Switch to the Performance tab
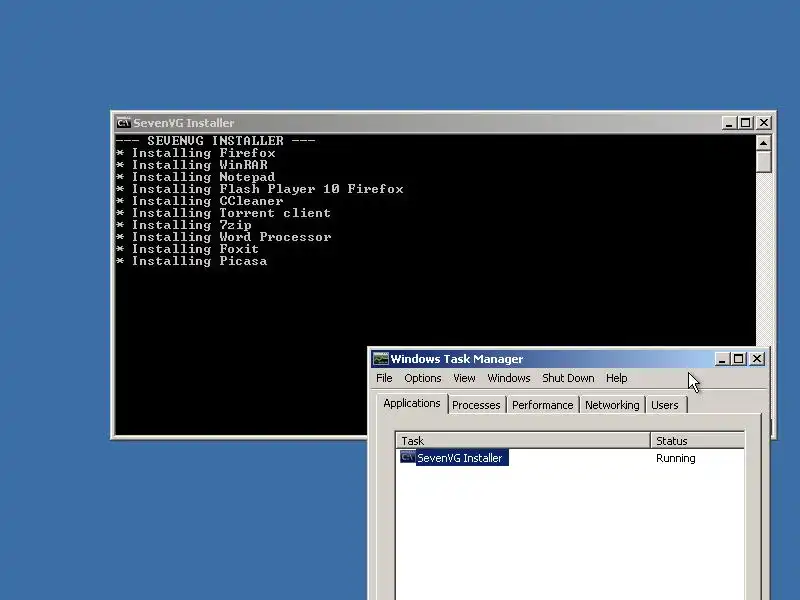 tap(542, 405)
